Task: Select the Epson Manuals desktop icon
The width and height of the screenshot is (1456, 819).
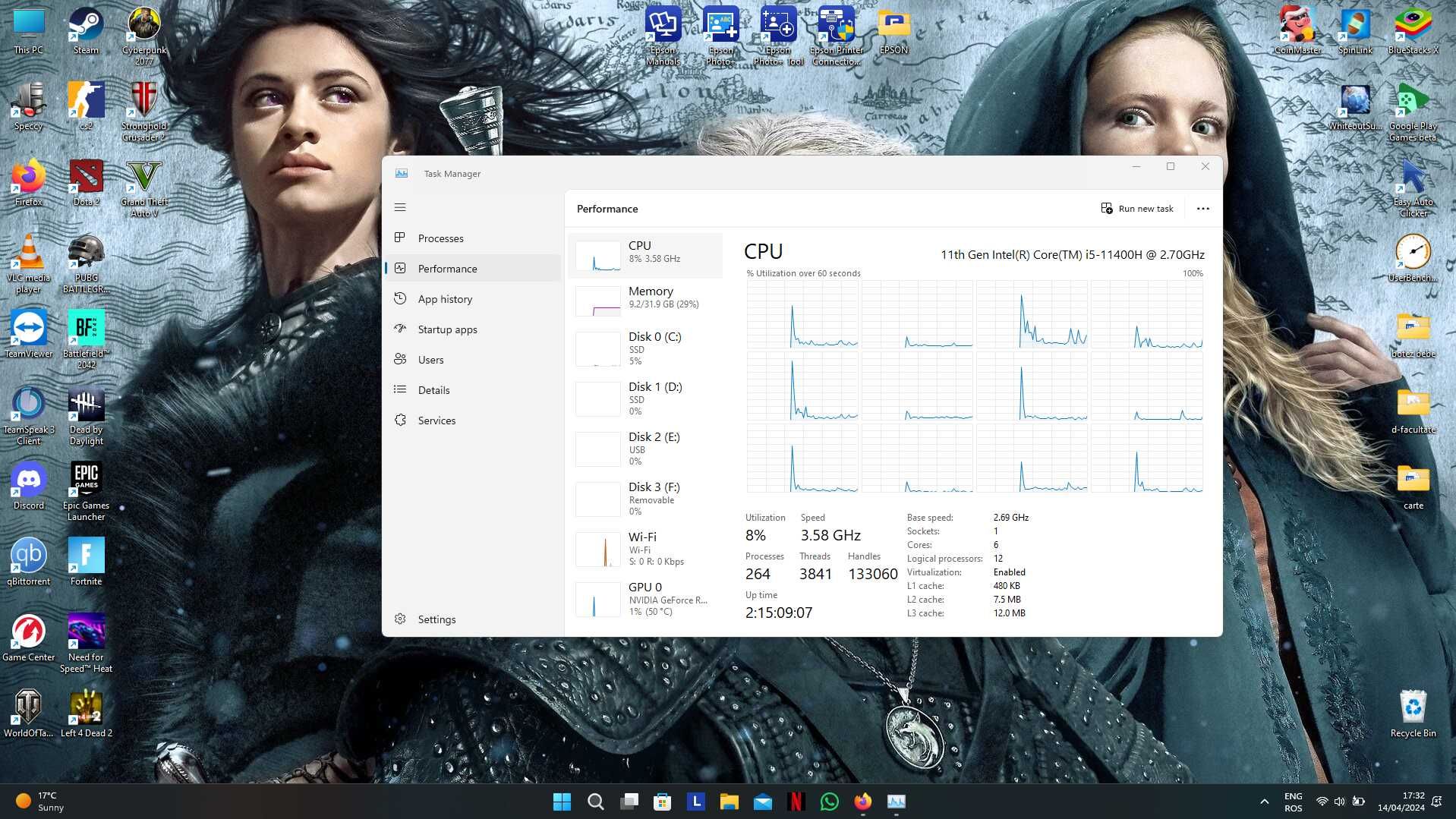Action: point(663,36)
